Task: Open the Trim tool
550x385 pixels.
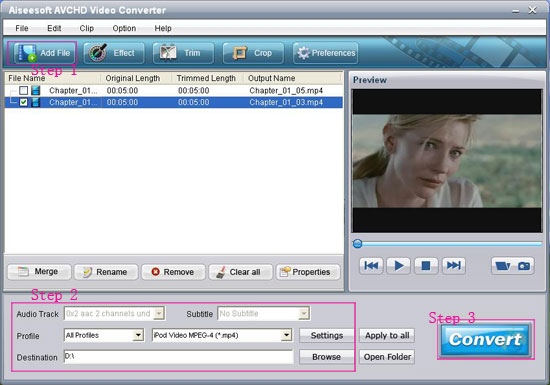Action: [x=183, y=53]
